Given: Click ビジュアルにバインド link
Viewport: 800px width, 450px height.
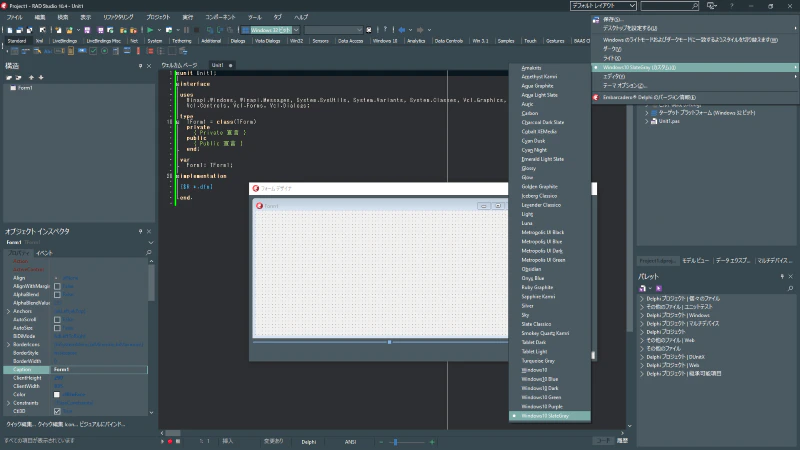Looking at the screenshot, I should [101, 424].
